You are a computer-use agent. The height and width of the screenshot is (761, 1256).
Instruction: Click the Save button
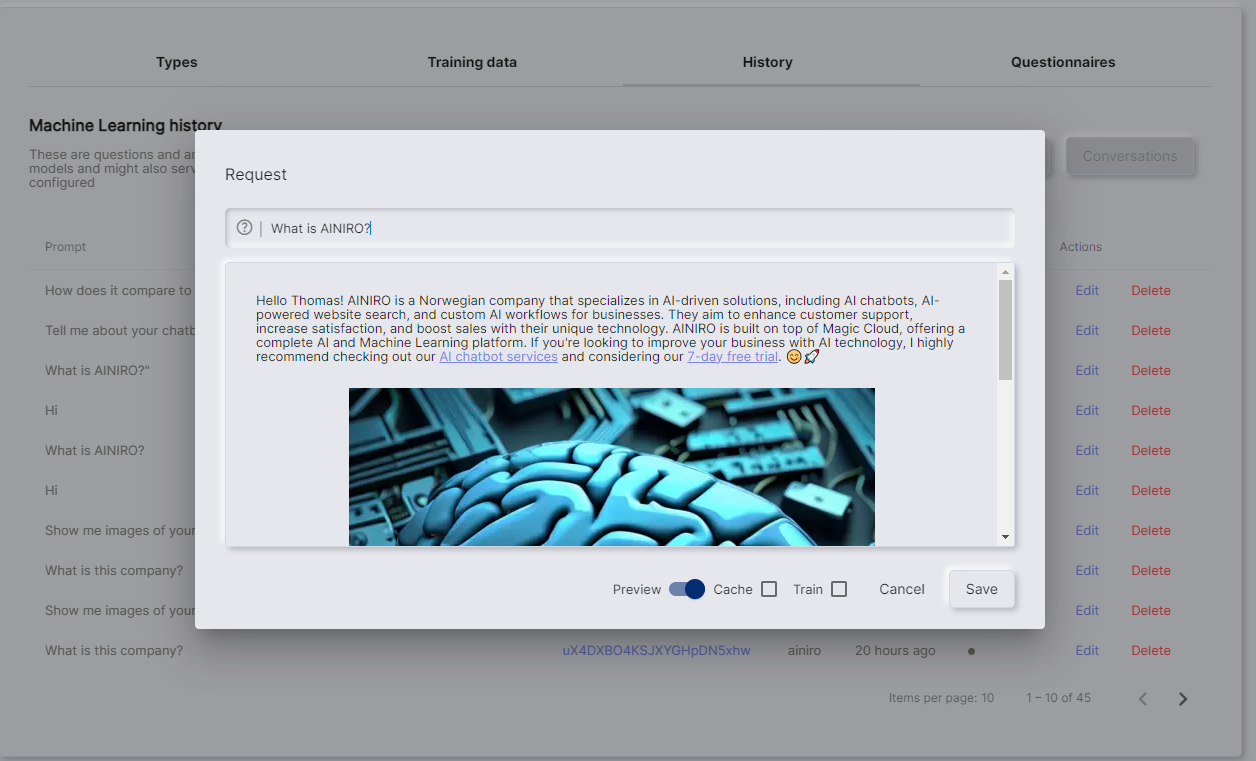click(x=981, y=589)
